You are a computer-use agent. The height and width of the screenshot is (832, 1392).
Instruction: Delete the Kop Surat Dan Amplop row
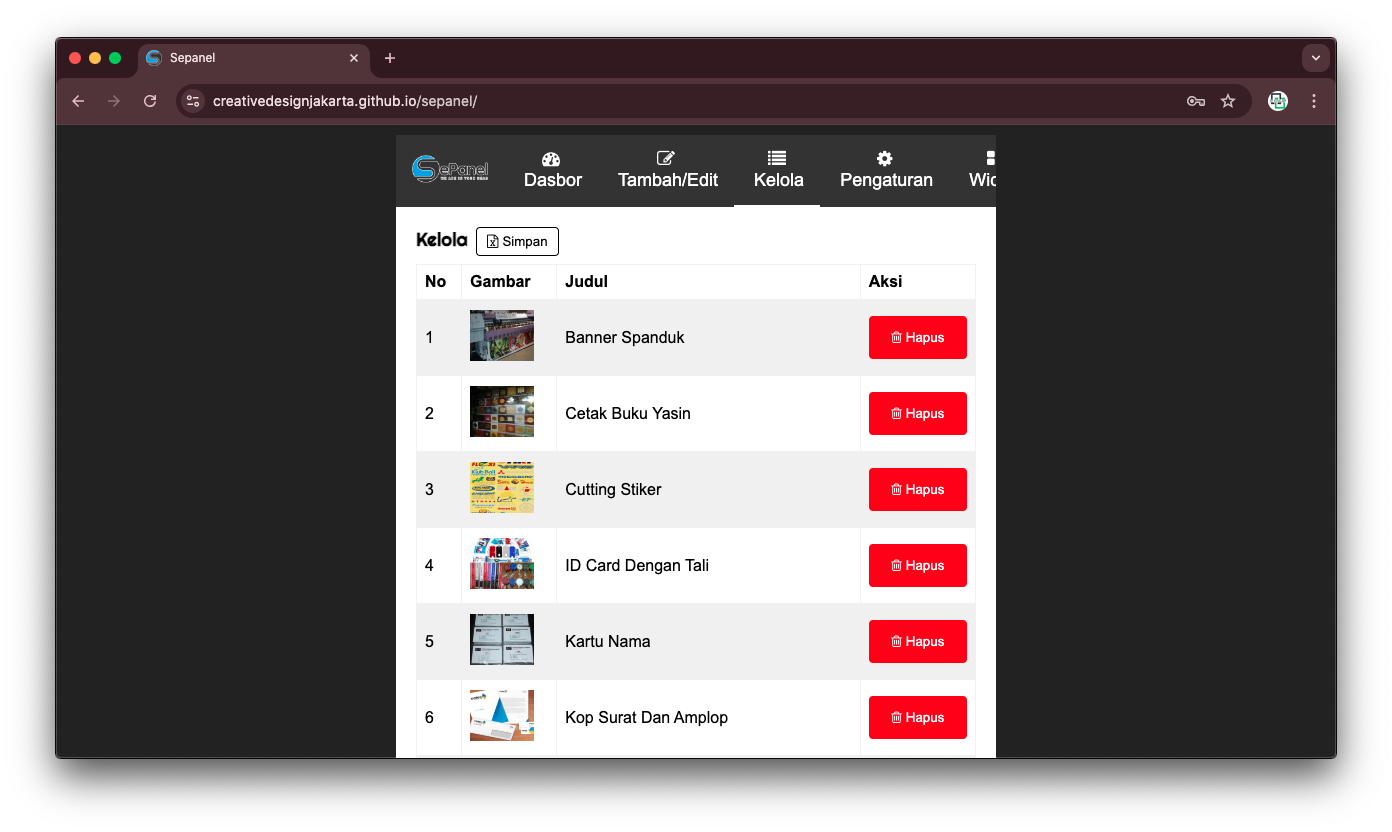coord(918,717)
